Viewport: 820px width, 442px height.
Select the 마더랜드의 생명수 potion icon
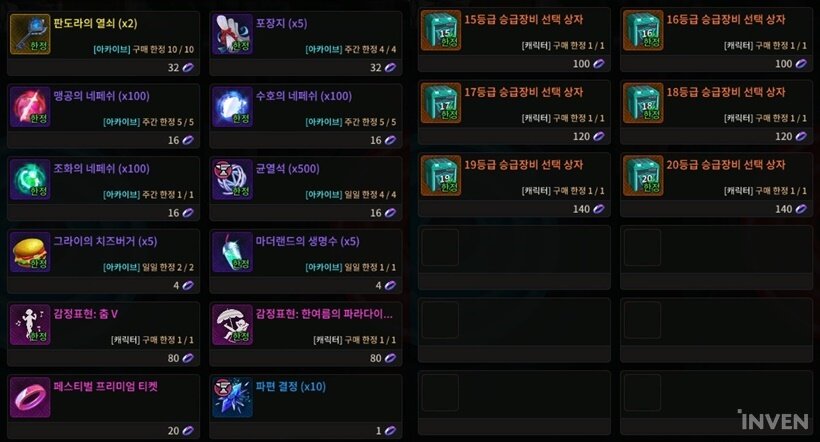click(x=232, y=252)
